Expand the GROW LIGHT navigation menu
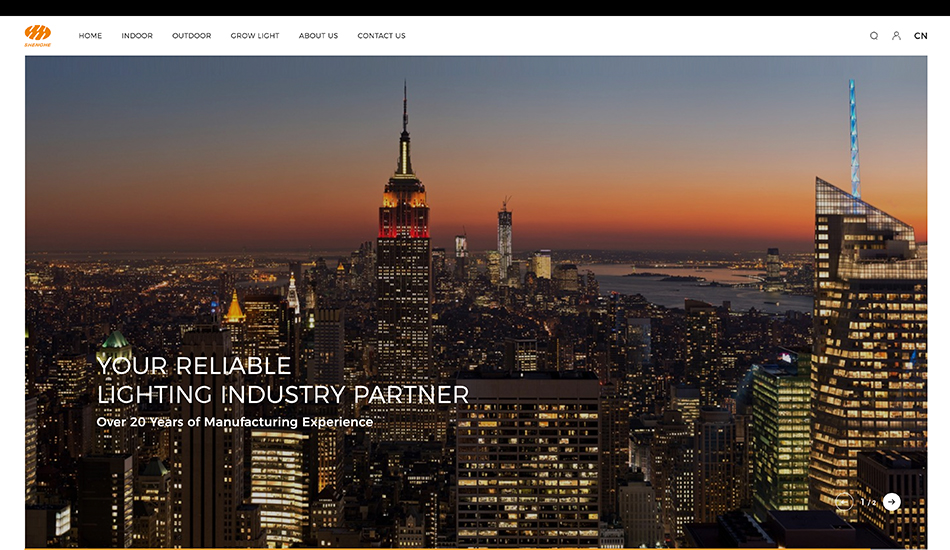The width and height of the screenshot is (950, 550). point(255,36)
